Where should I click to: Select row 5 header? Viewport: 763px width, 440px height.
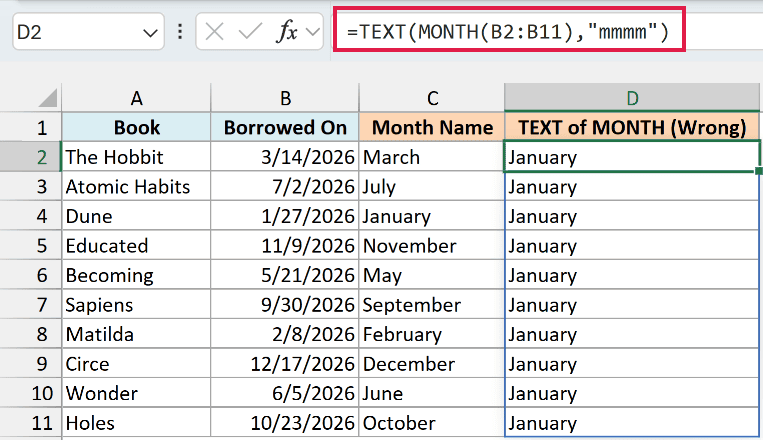[31, 245]
